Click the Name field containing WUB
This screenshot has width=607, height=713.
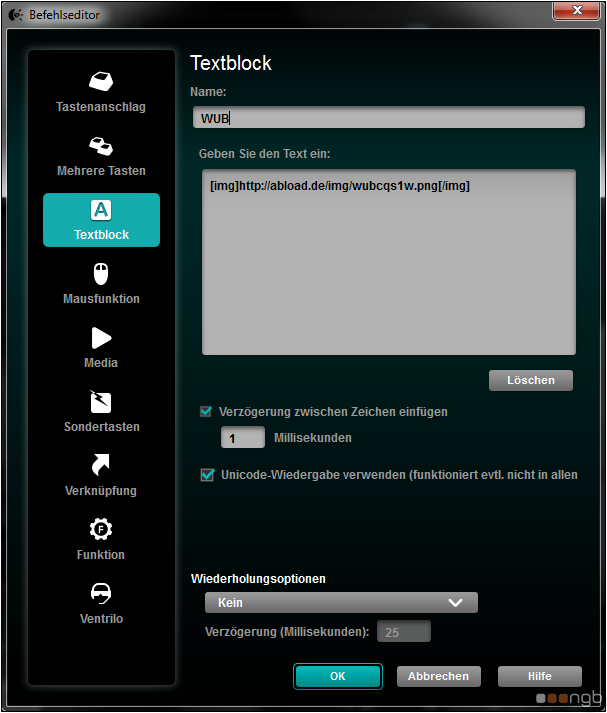388,118
